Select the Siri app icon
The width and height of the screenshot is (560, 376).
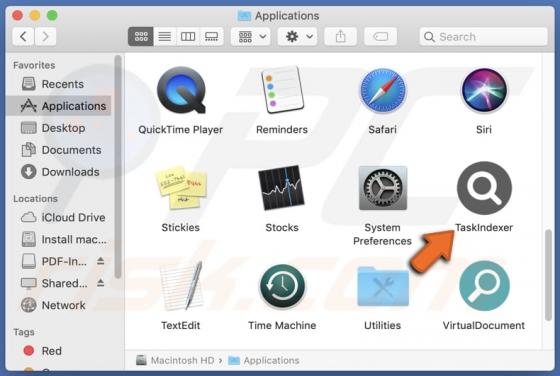click(484, 91)
